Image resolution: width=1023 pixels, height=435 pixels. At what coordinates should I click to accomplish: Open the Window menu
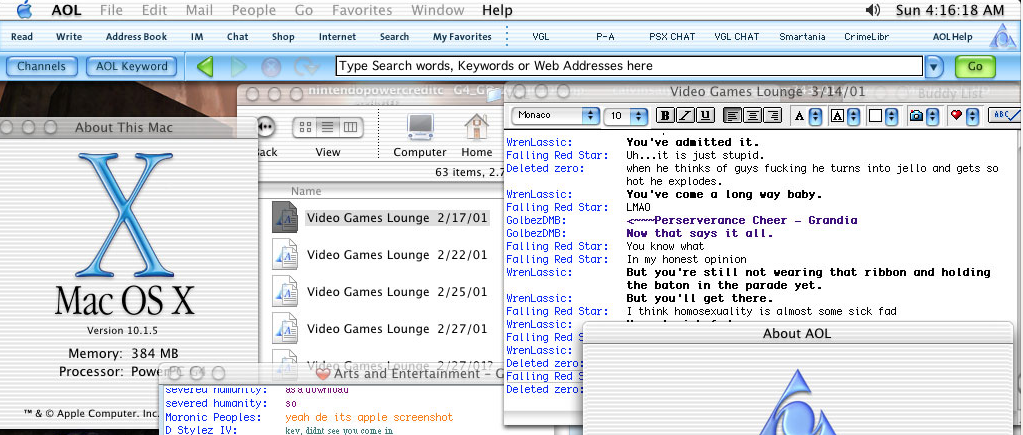tap(438, 10)
